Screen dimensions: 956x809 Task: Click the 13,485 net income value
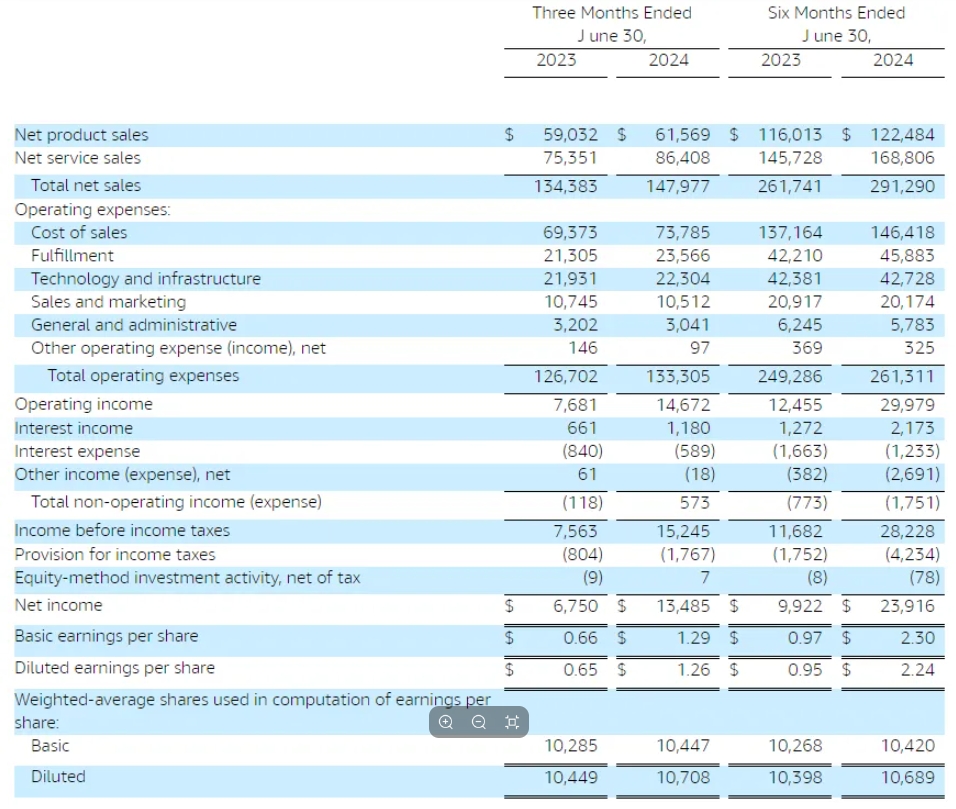pyautogui.click(x=681, y=606)
